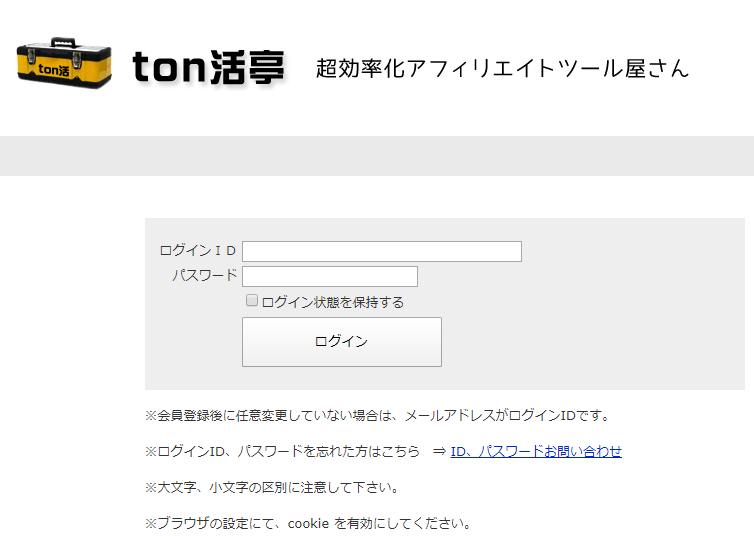Viewport: 754px width, 536px height.
Task: Click the ログイン状態を保持する label text
Action: pos(332,302)
